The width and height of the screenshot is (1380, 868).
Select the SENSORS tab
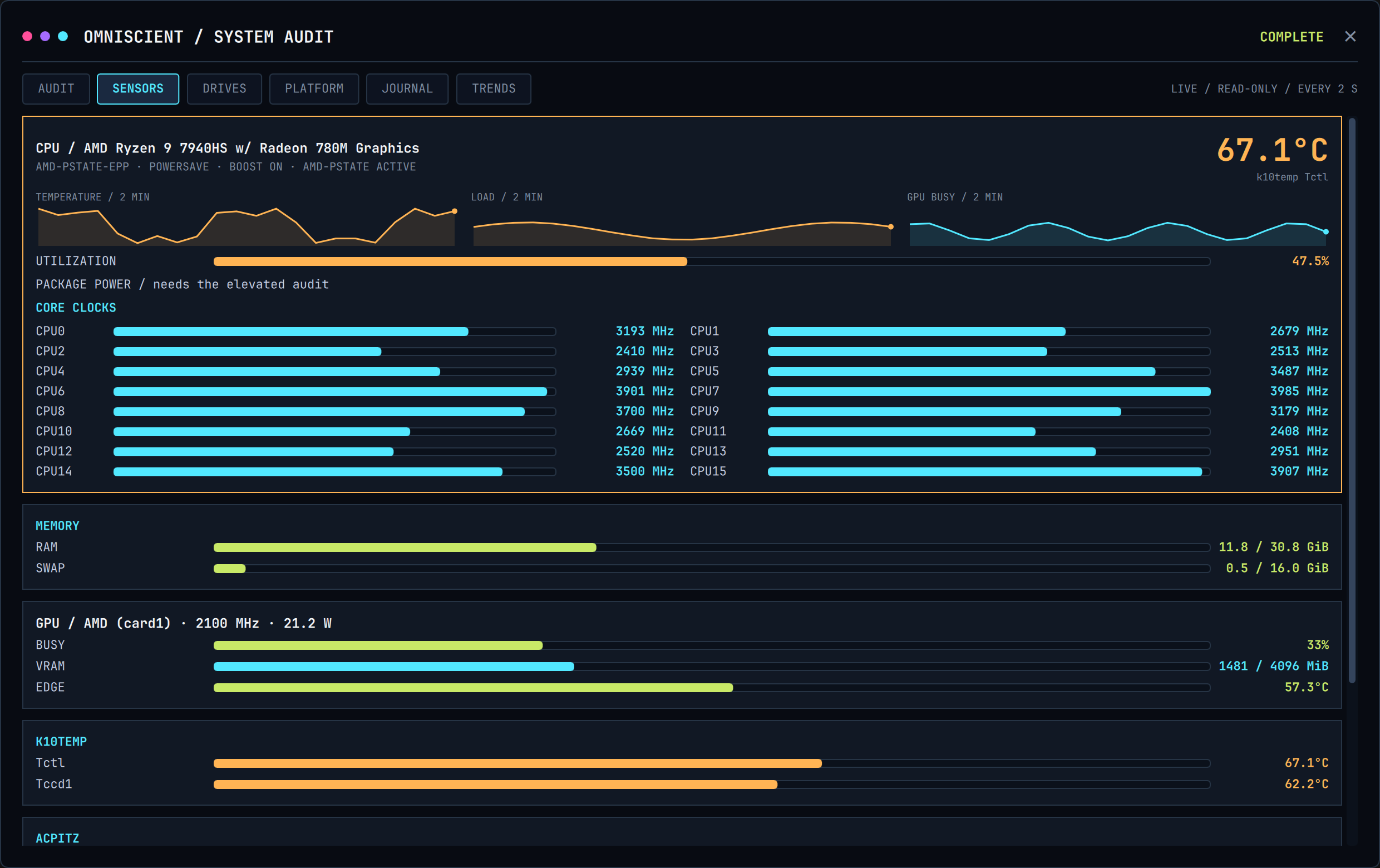point(138,89)
